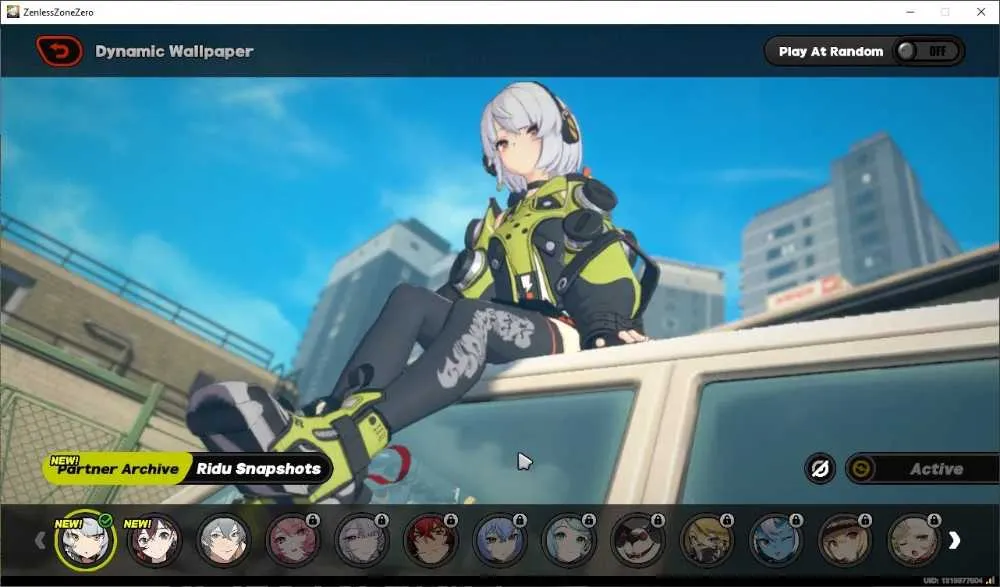Pick the locked pink-haired character avatar
1000x587 pixels.
point(292,540)
